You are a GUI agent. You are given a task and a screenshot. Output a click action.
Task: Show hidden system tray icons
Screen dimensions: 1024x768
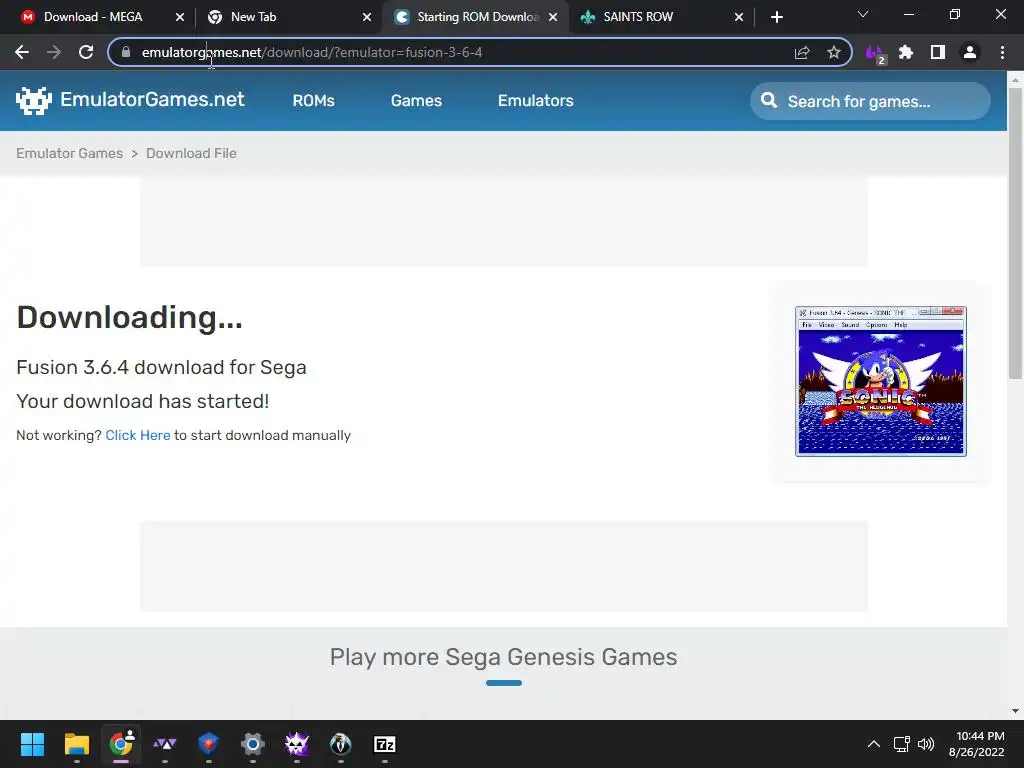pyautogui.click(x=873, y=744)
